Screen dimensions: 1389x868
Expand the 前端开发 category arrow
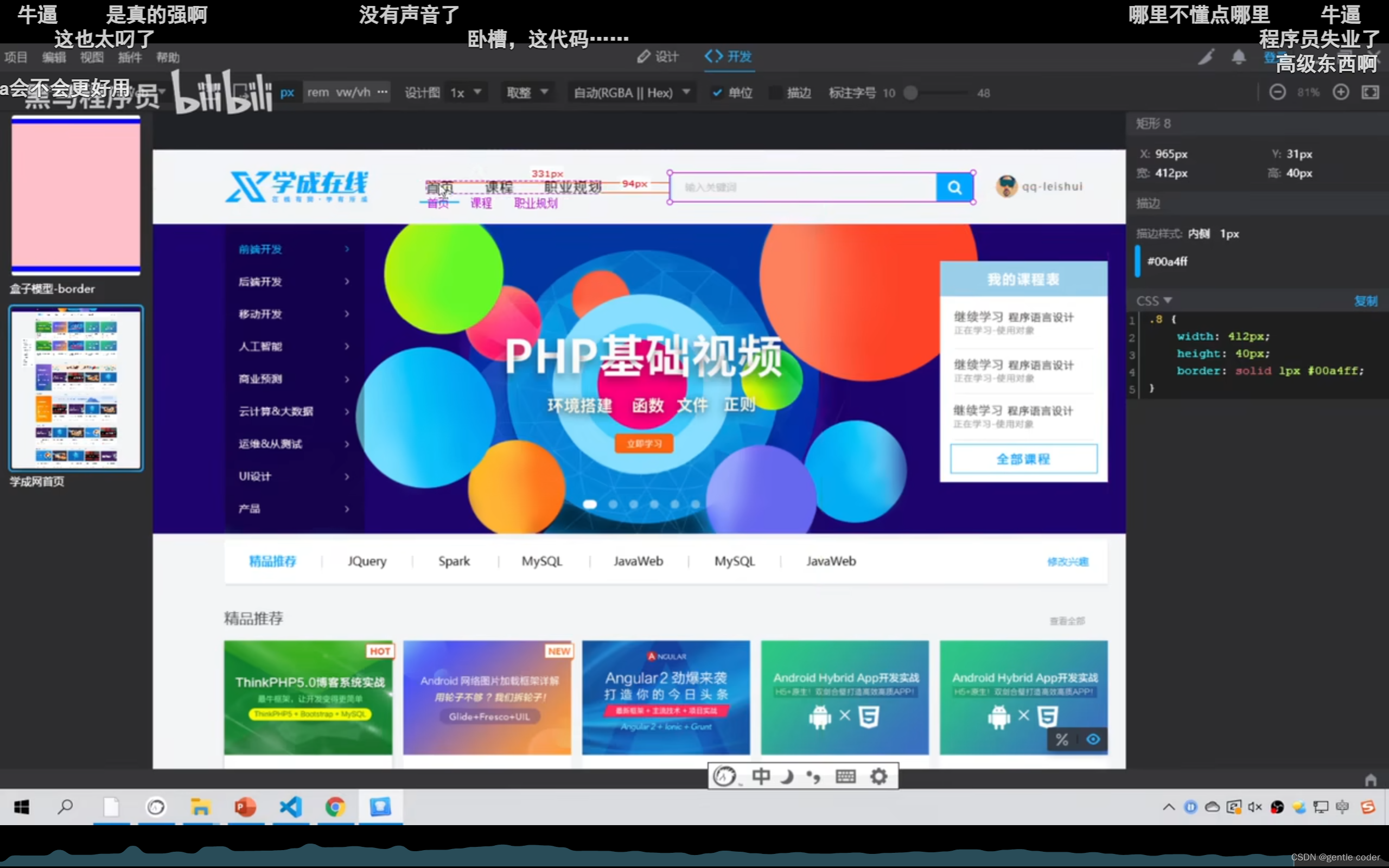click(347, 249)
